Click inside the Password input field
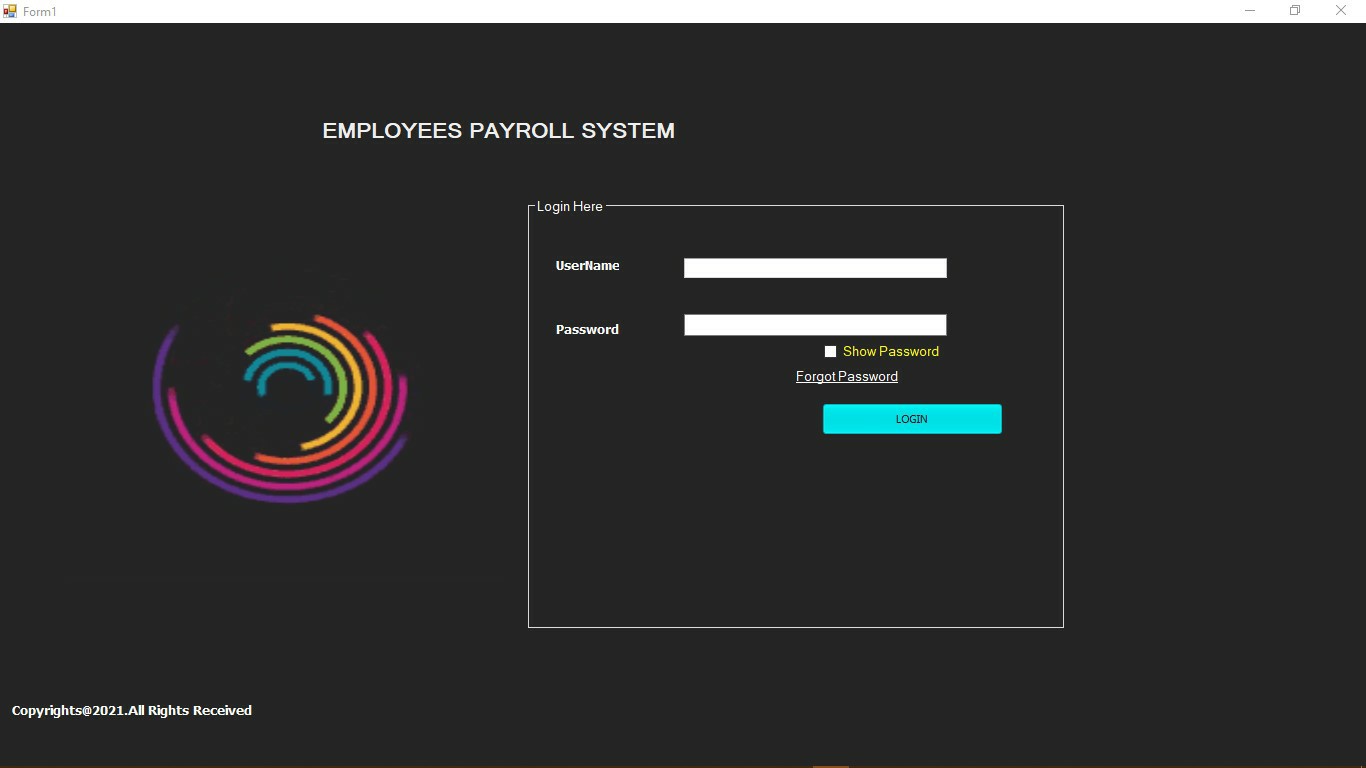 click(x=814, y=324)
